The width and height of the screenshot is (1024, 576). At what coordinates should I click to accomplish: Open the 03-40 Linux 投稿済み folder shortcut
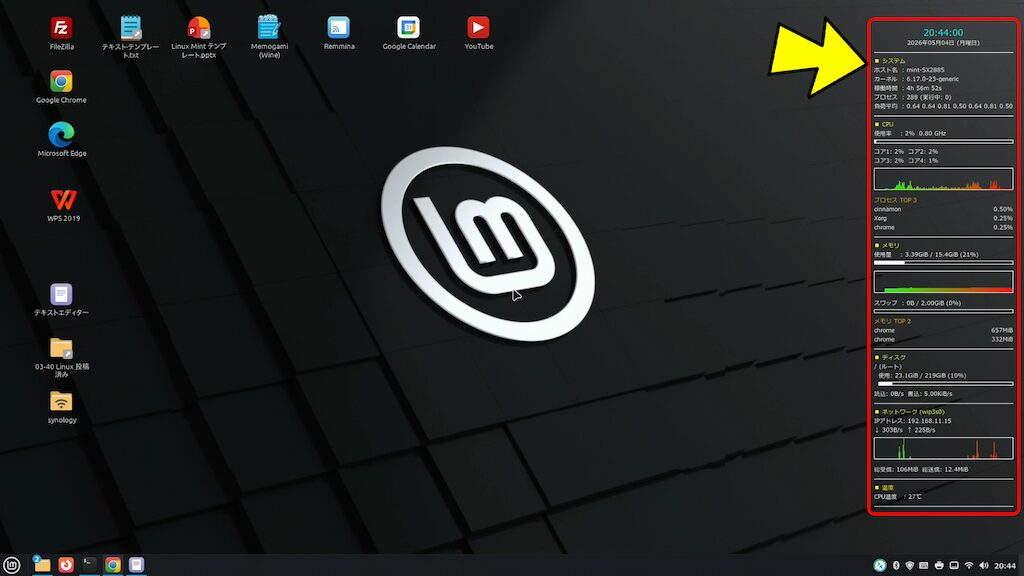coord(61,358)
